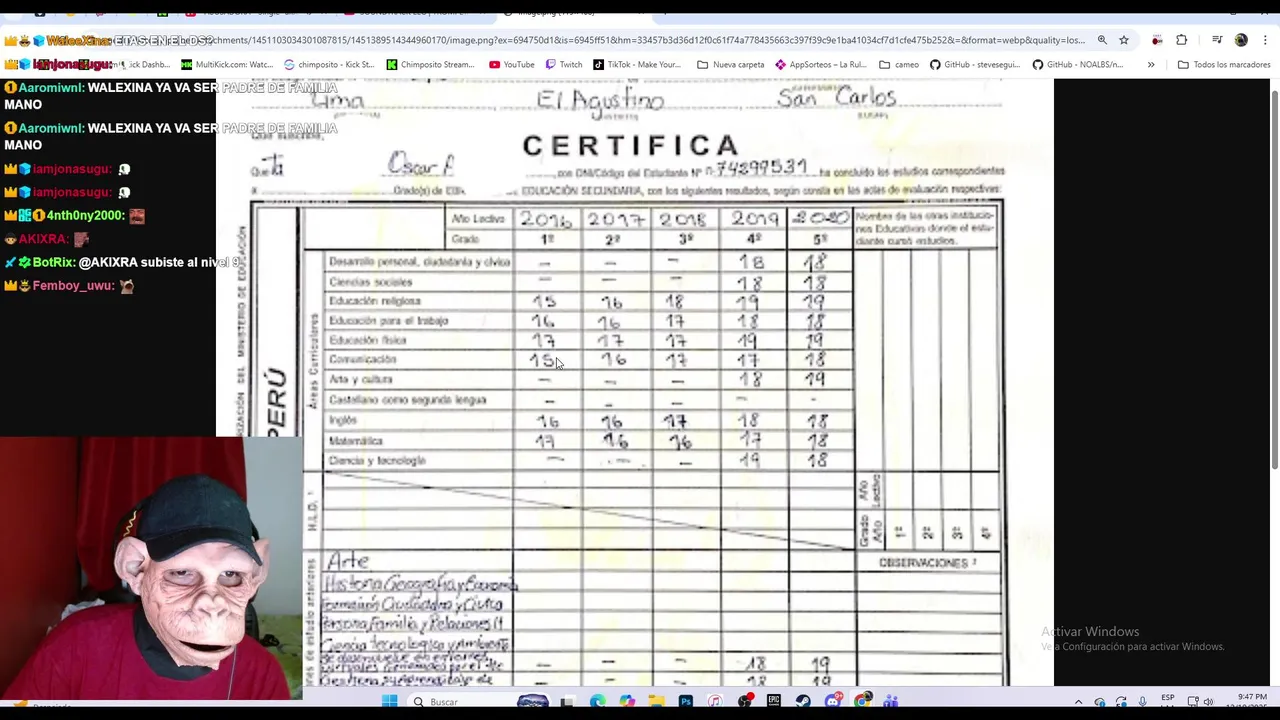Viewport: 1280px width, 720px height.
Task: Click the microphone tray icon
Action: (x=1143, y=702)
